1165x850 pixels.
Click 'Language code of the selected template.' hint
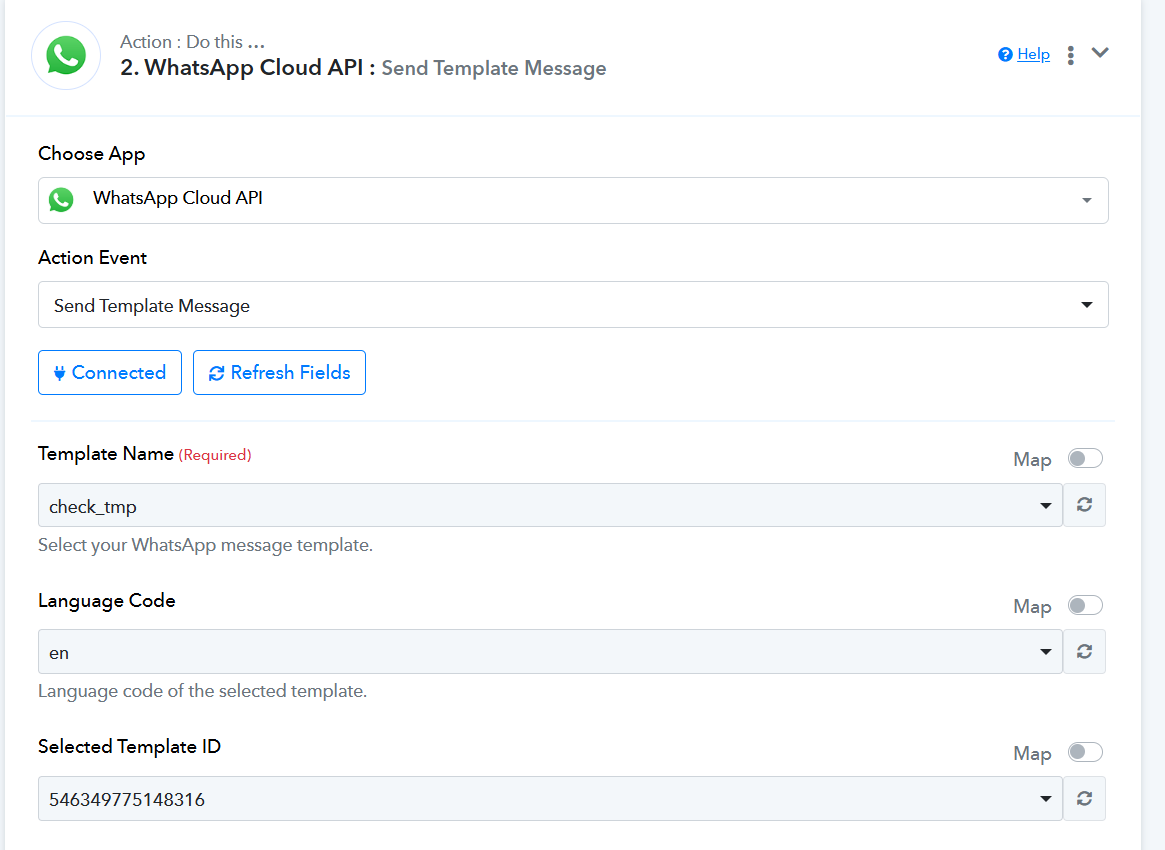click(202, 691)
